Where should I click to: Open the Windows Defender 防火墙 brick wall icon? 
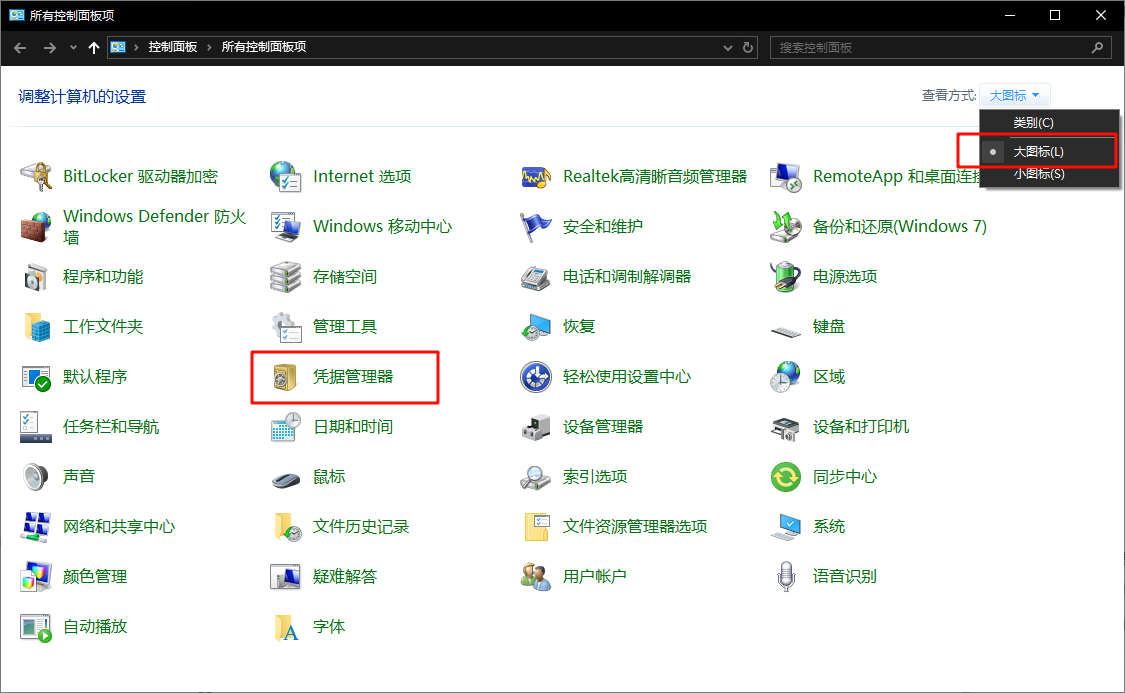click(x=36, y=227)
